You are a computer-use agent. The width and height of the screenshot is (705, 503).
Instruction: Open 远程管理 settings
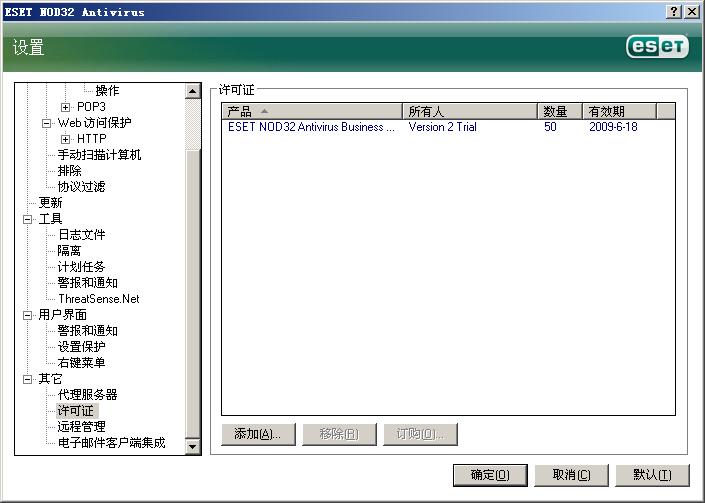pos(81,426)
